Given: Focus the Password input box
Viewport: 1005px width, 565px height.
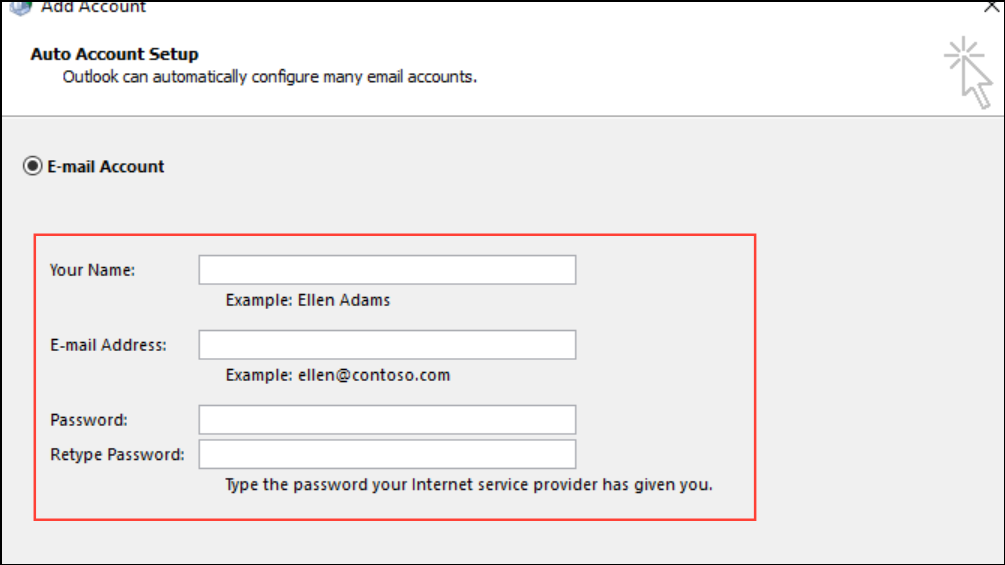Looking at the screenshot, I should pyautogui.click(x=387, y=420).
